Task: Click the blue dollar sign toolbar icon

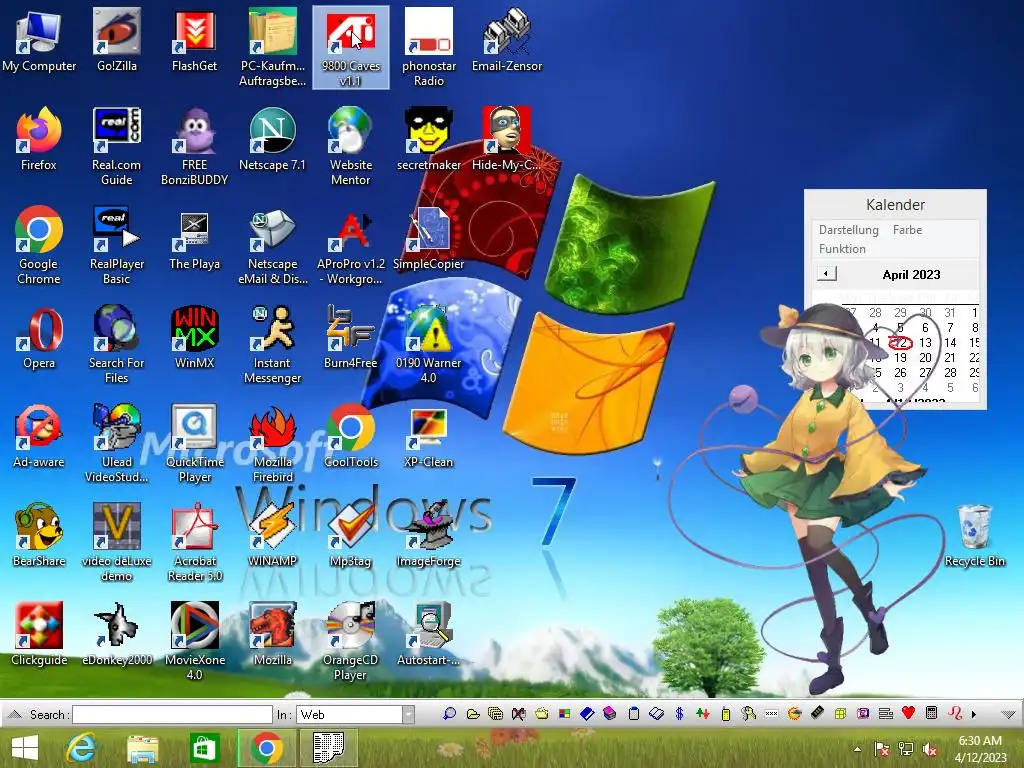Action: pos(679,714)
